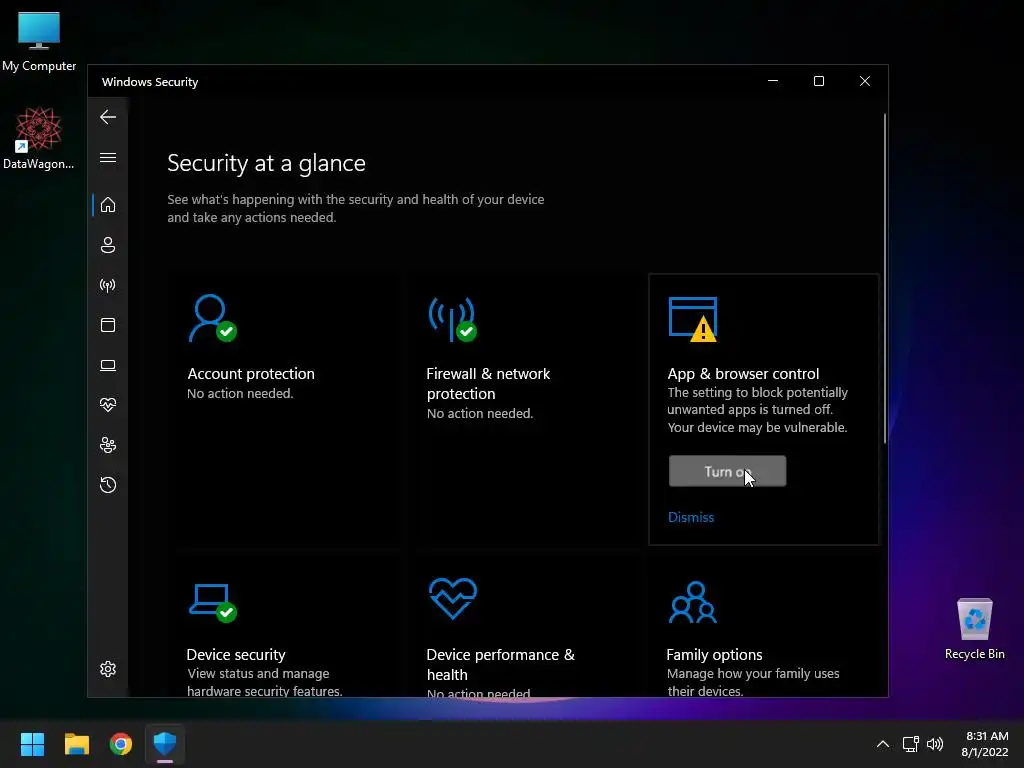Viewport: 1024px width, 768px height.
Task: Open Device performance & health sidebar icon
Action: pyautogui.click(x=108, y=405)
